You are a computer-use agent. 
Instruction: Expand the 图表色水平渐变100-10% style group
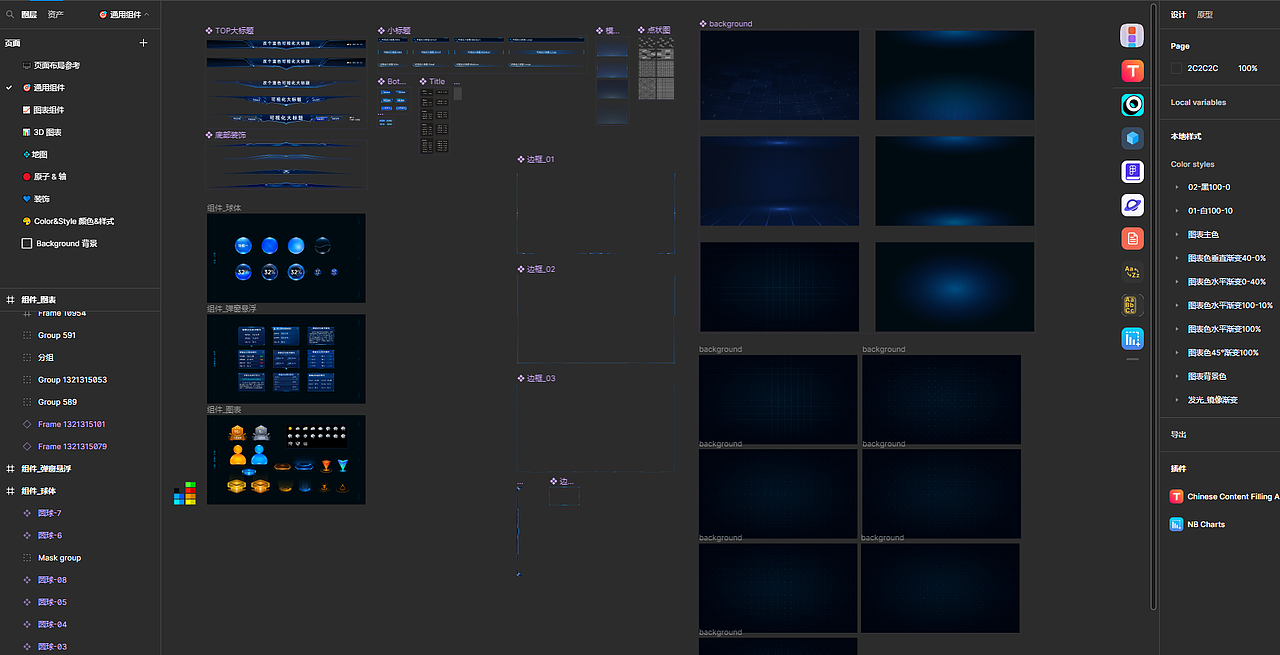1176,305
